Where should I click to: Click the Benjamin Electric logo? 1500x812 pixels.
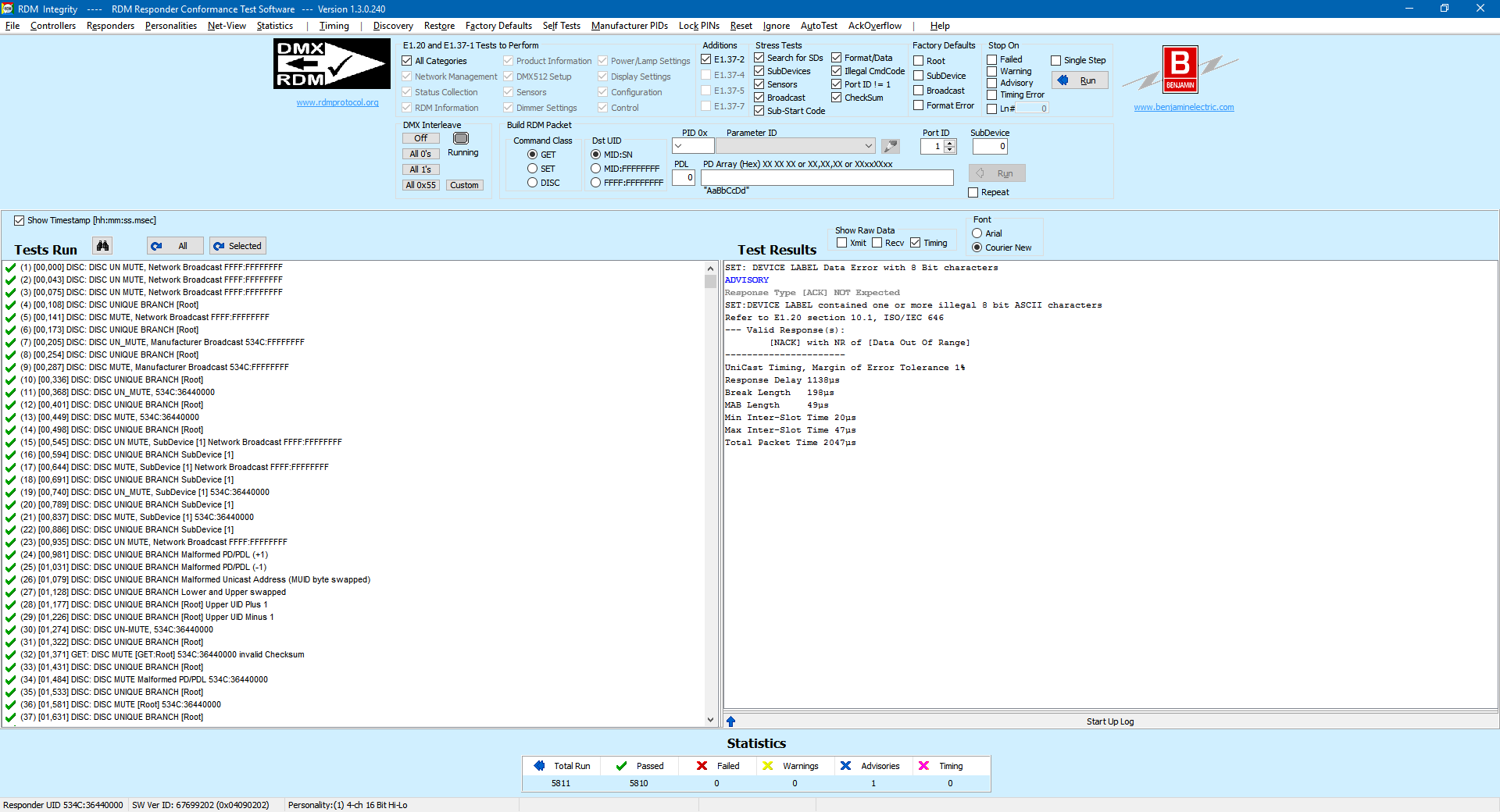click(1180, 70)
